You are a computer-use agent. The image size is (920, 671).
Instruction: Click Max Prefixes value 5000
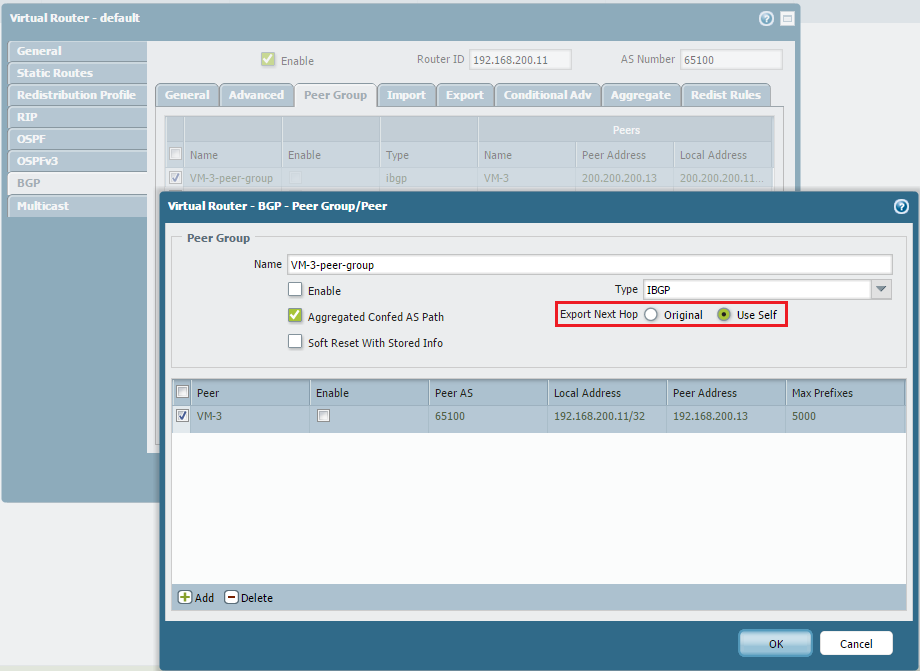(804, 416)
